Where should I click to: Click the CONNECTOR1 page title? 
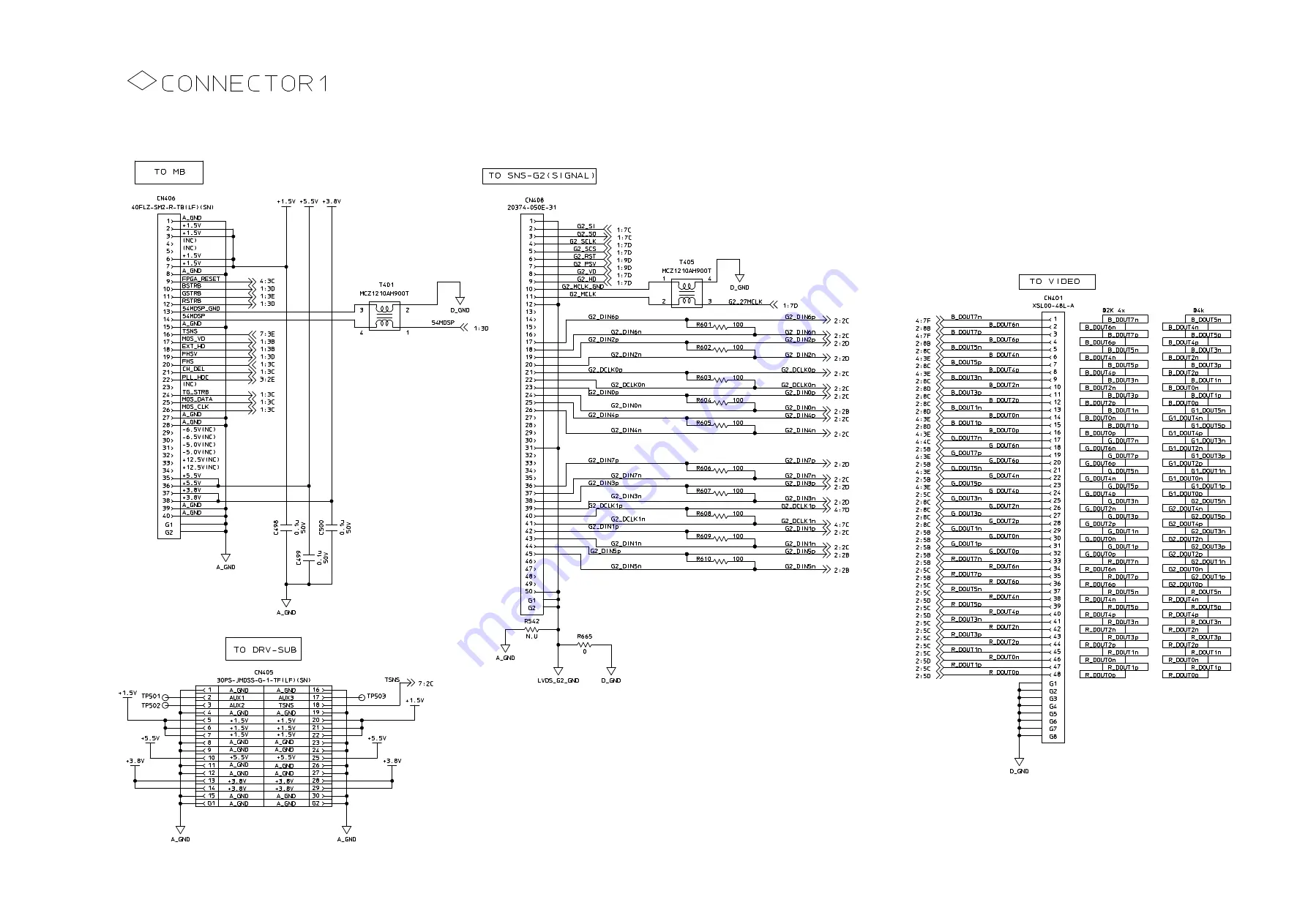click(x=244, y=83)
